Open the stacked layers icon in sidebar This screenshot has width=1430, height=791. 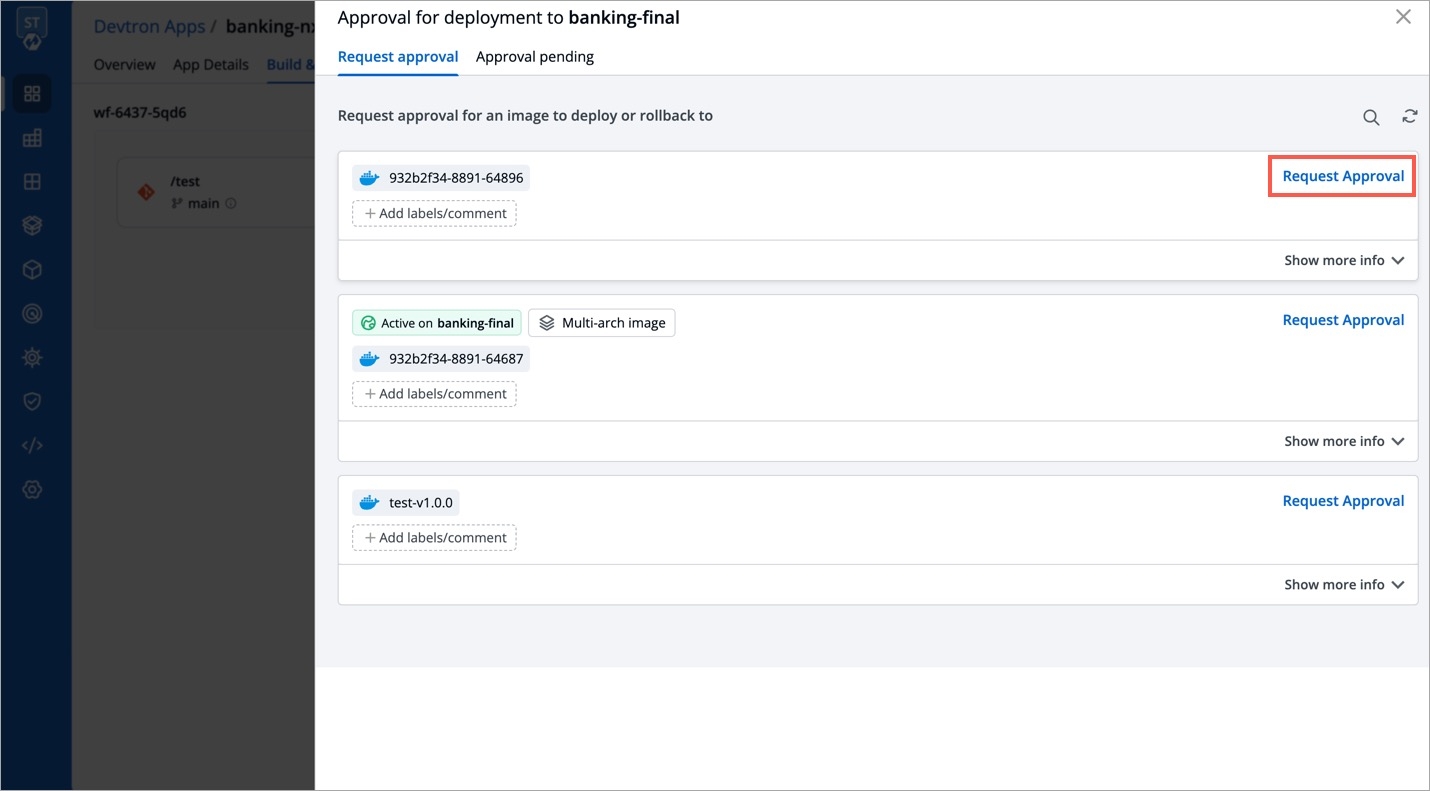pyautogui.click(x=32, y=226)
